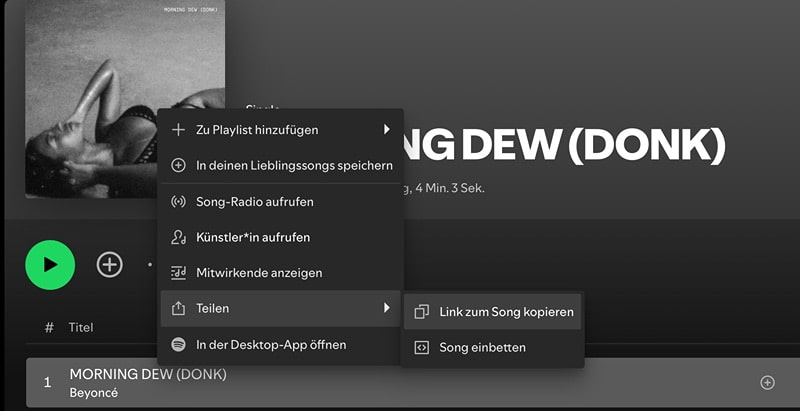Open the Teilen menu entry
This screenshot has height=411, width=800.
(x=281, y=309)
